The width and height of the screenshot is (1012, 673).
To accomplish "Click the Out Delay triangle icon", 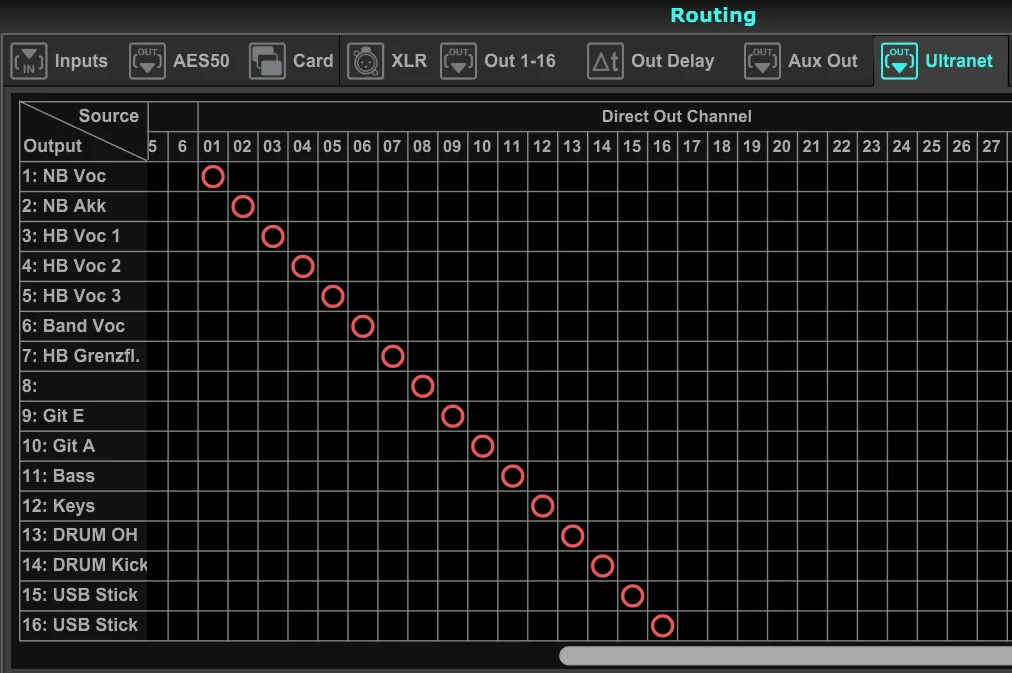I will (606, 61).
